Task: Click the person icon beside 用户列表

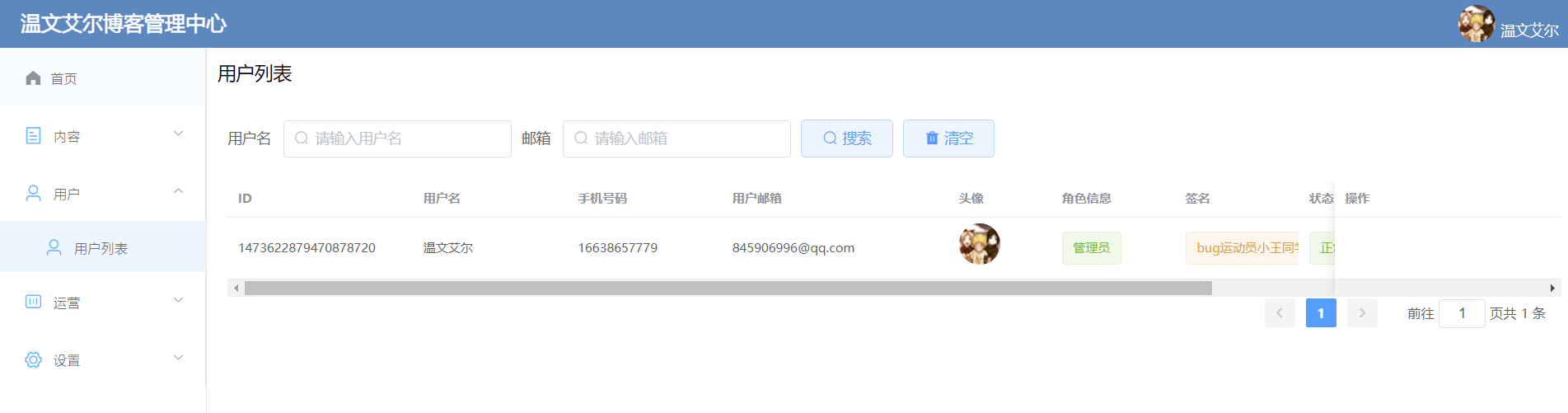Action: 54,247
